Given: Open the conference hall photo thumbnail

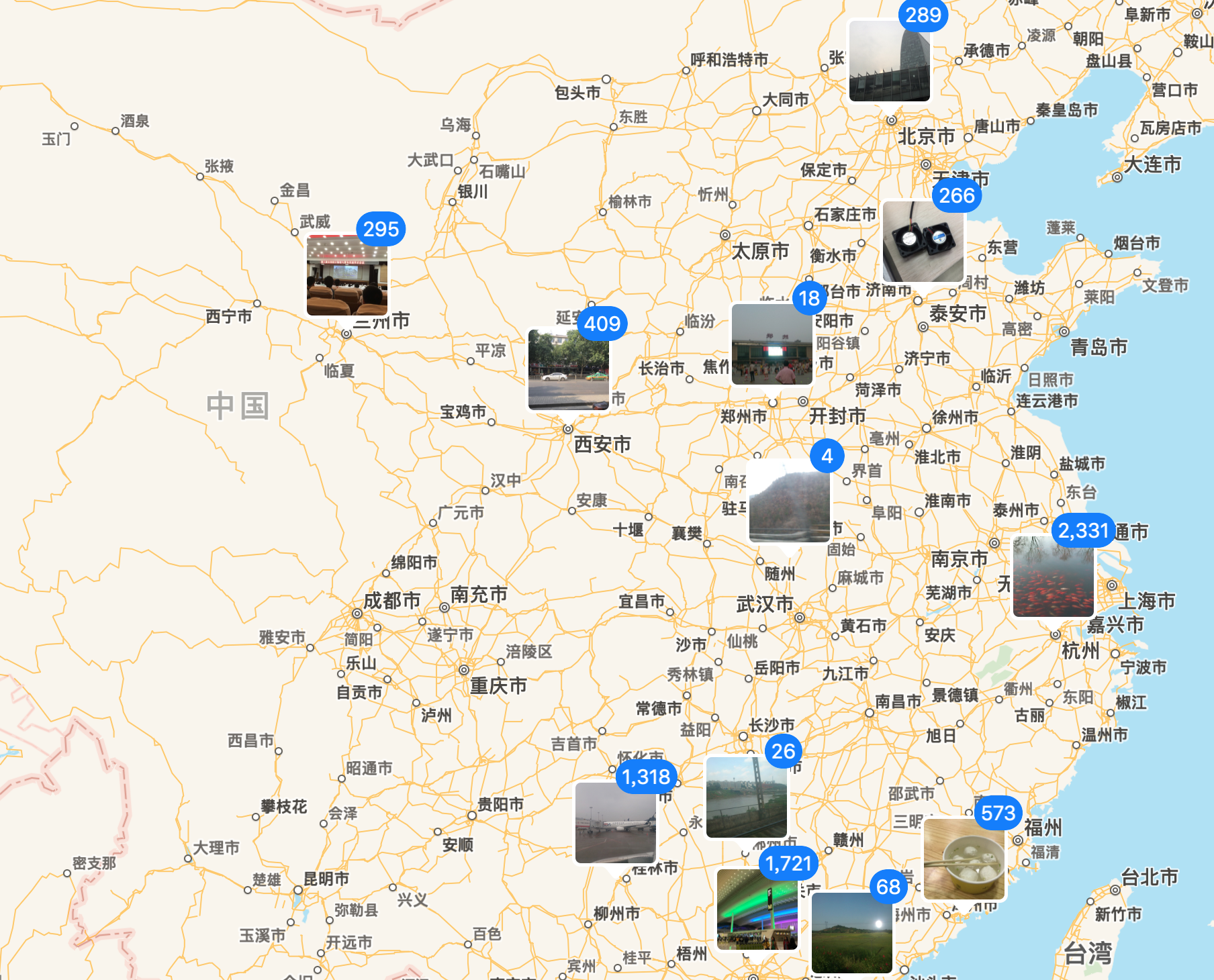Looking at the screenshot, I should pyautogui.click(x=346, y=276).
